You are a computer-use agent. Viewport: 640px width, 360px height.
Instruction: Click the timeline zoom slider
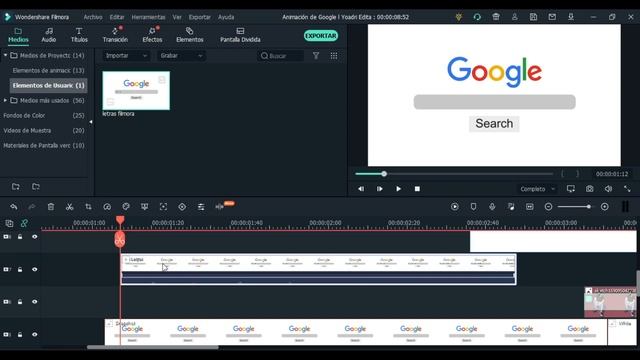click(575, 207)
